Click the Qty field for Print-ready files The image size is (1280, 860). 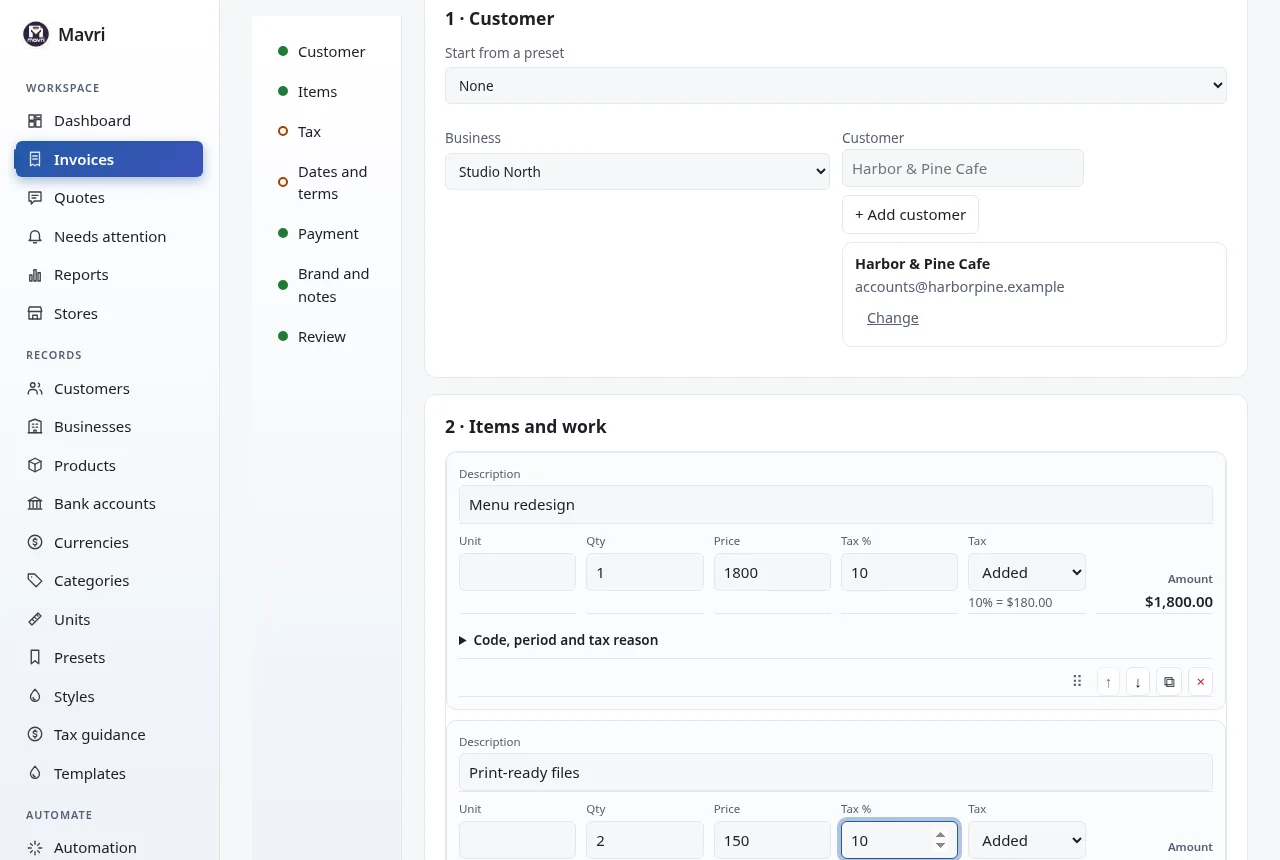(x=645, y=841)
